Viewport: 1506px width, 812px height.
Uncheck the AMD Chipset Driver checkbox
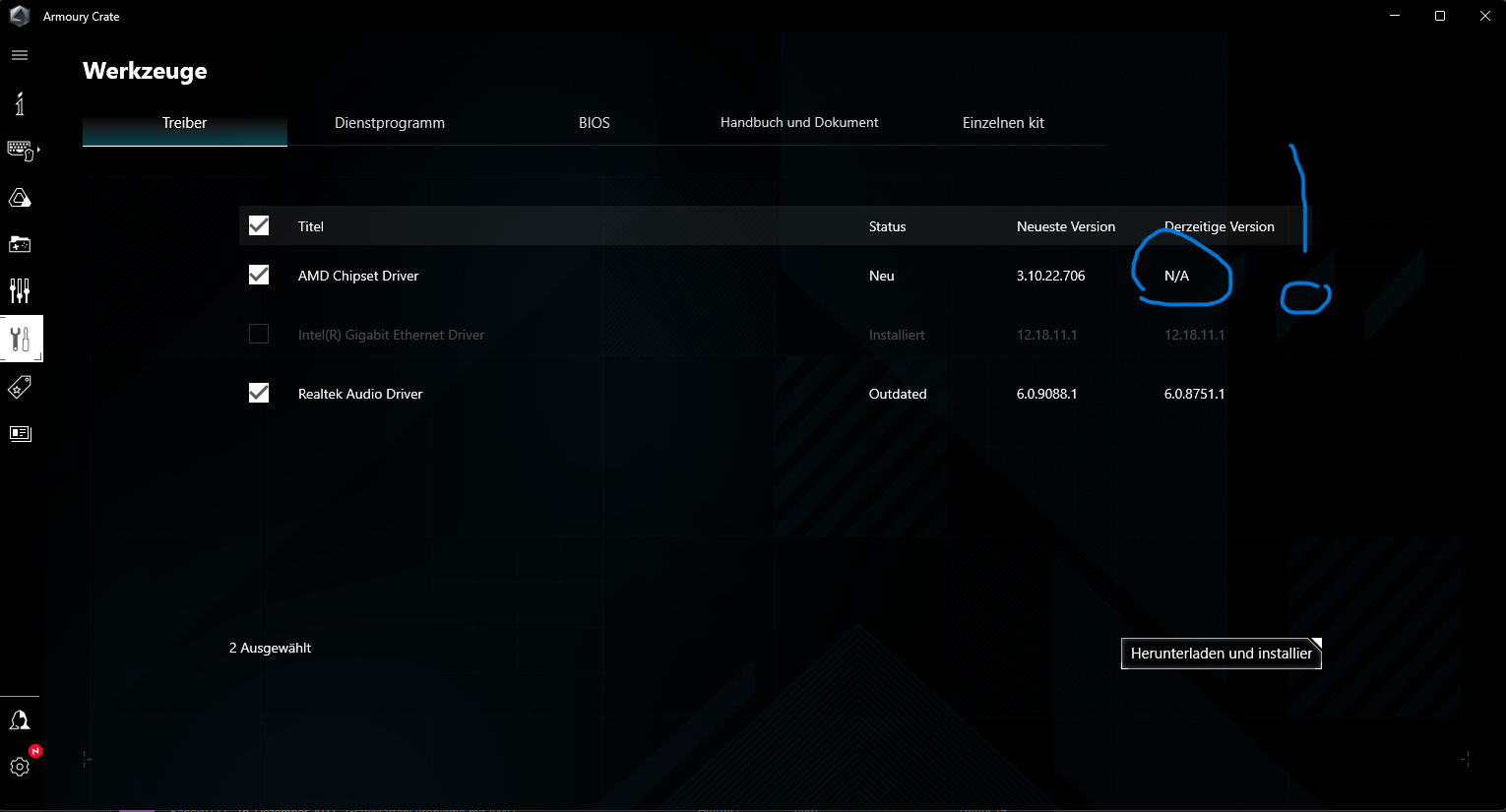click(x=259, y=275)
